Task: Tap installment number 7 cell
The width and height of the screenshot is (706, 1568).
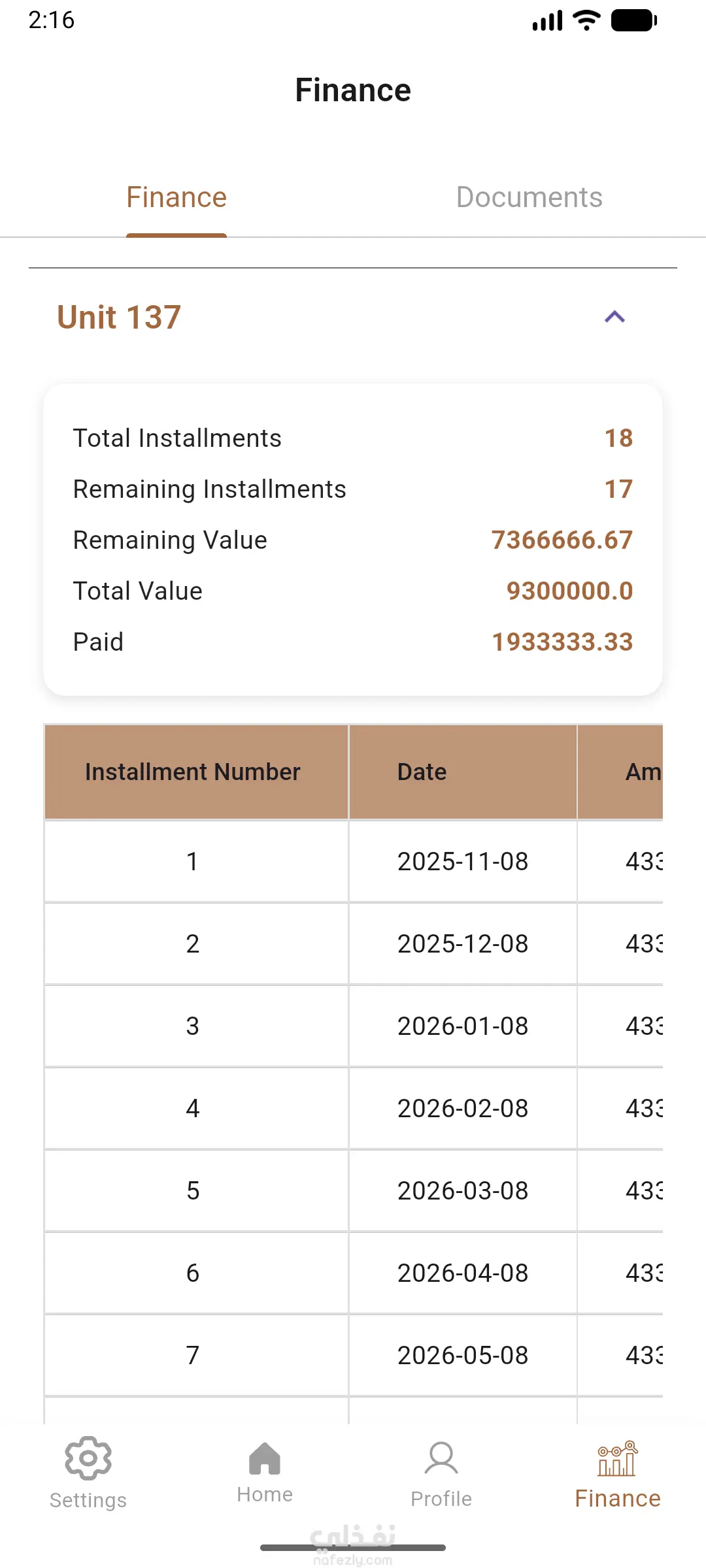Action: (x=196, y=1355)
